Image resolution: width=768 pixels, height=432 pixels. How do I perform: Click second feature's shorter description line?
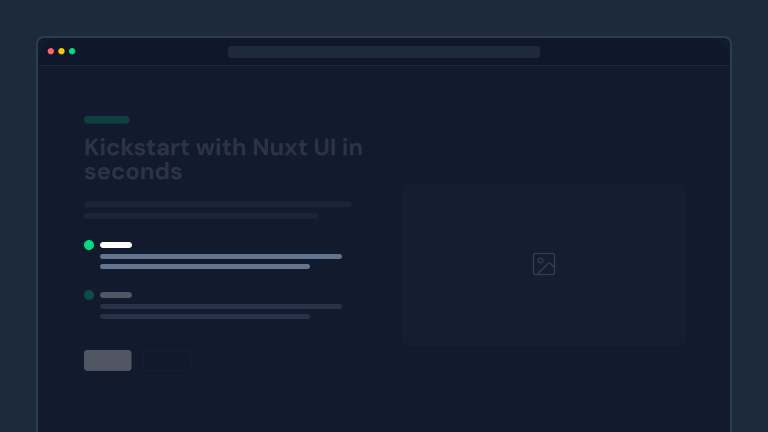pos(205,317)
